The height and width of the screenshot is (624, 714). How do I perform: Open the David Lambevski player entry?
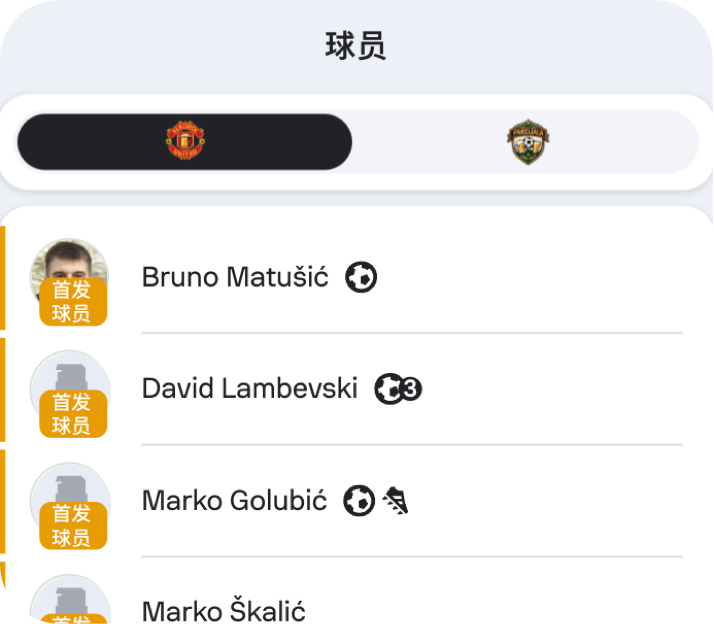249,389
